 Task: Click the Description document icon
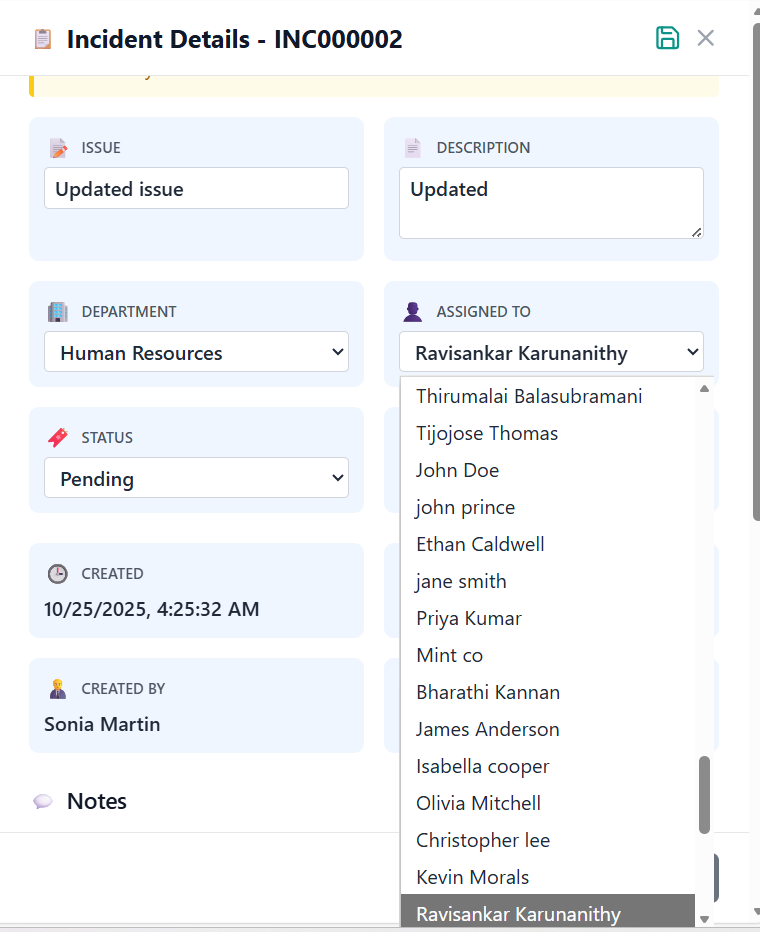(413, 148)
